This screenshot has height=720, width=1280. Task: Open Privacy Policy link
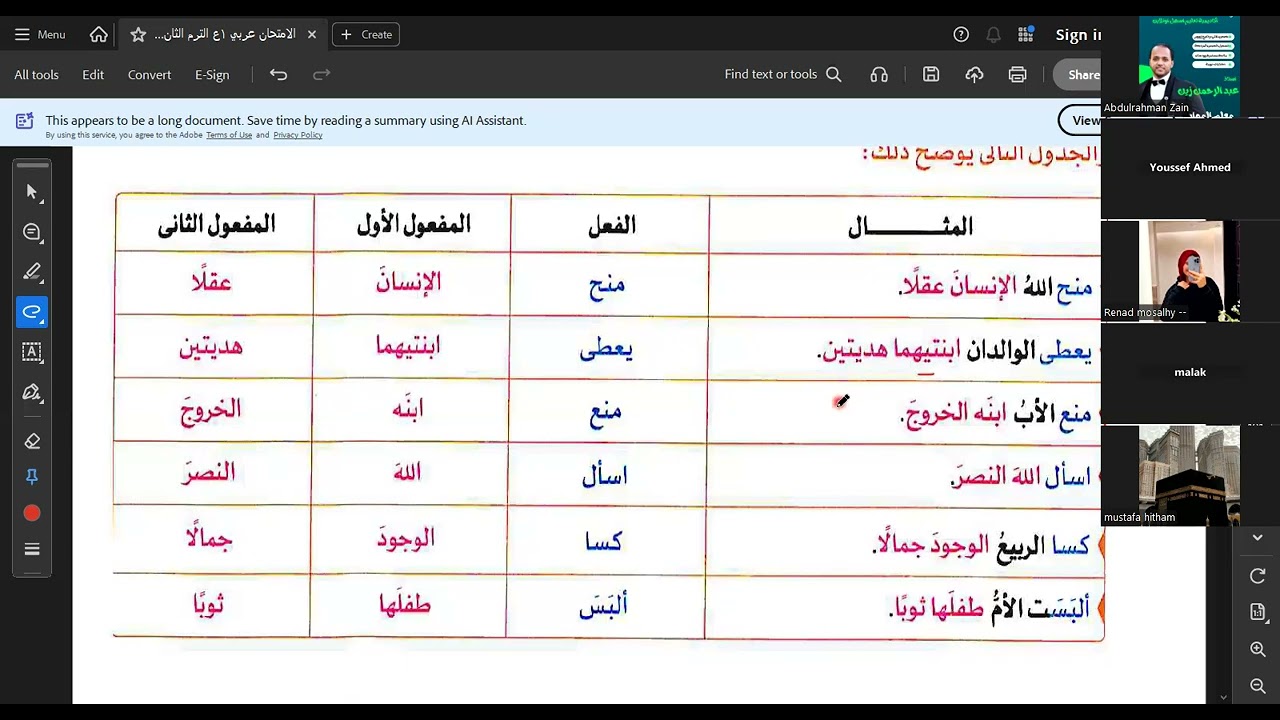click(298, 135)
